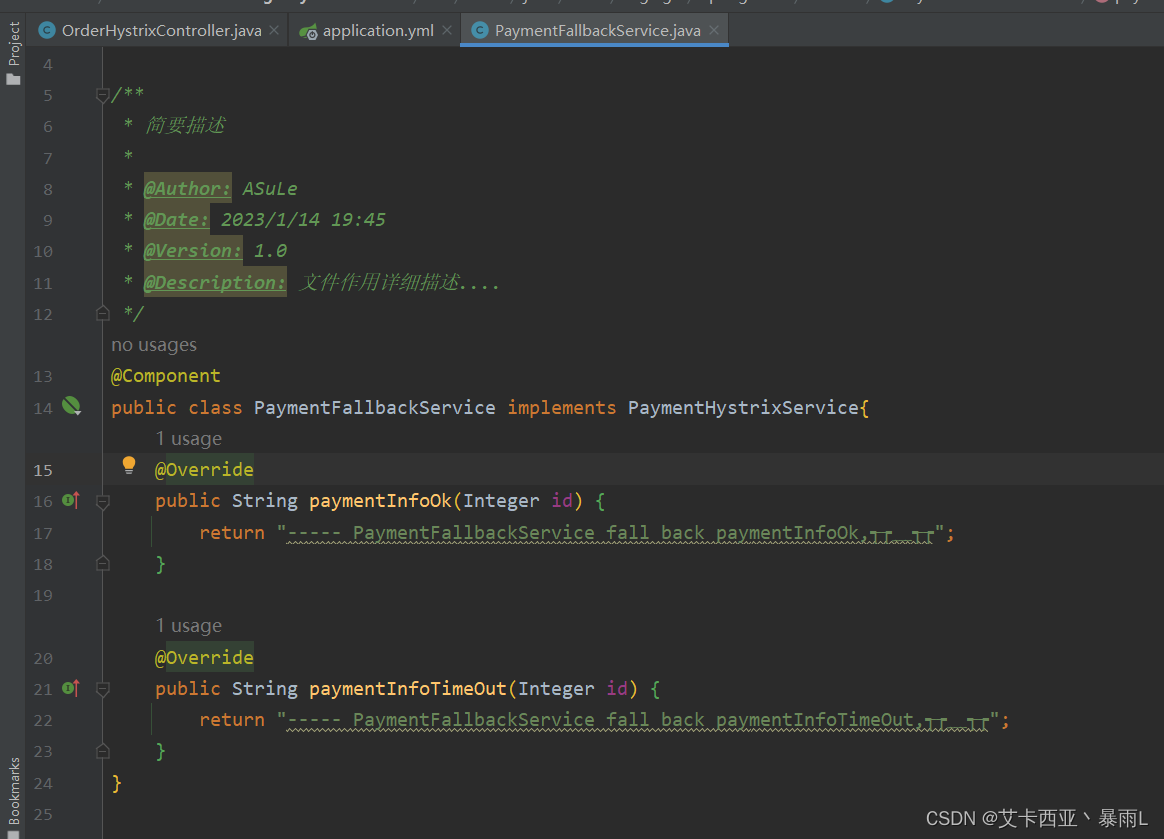1164x839 pixels.
Task: Click the 'implements' keyword on line 14
Action: [561, 408]
